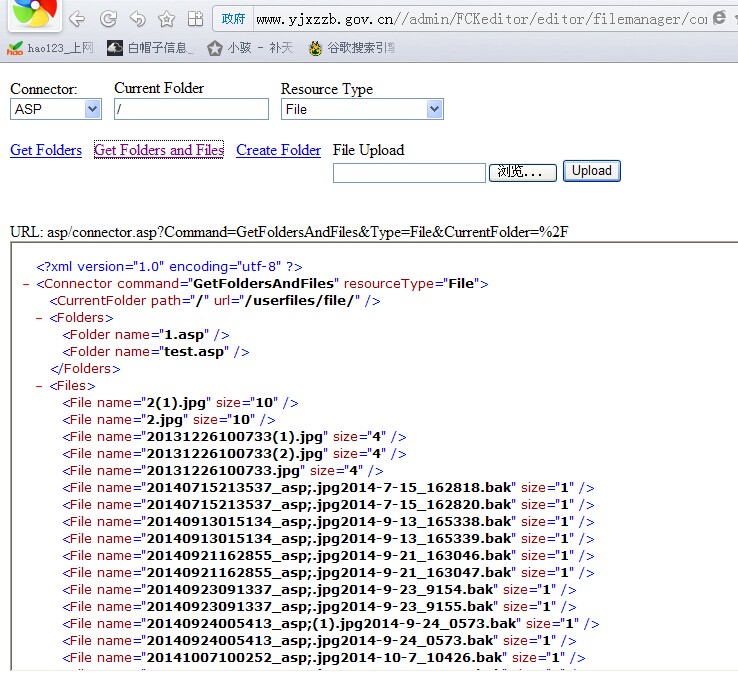Click the browser refresh icon
This screenshot has height=687, width=738.
(109, 19)
